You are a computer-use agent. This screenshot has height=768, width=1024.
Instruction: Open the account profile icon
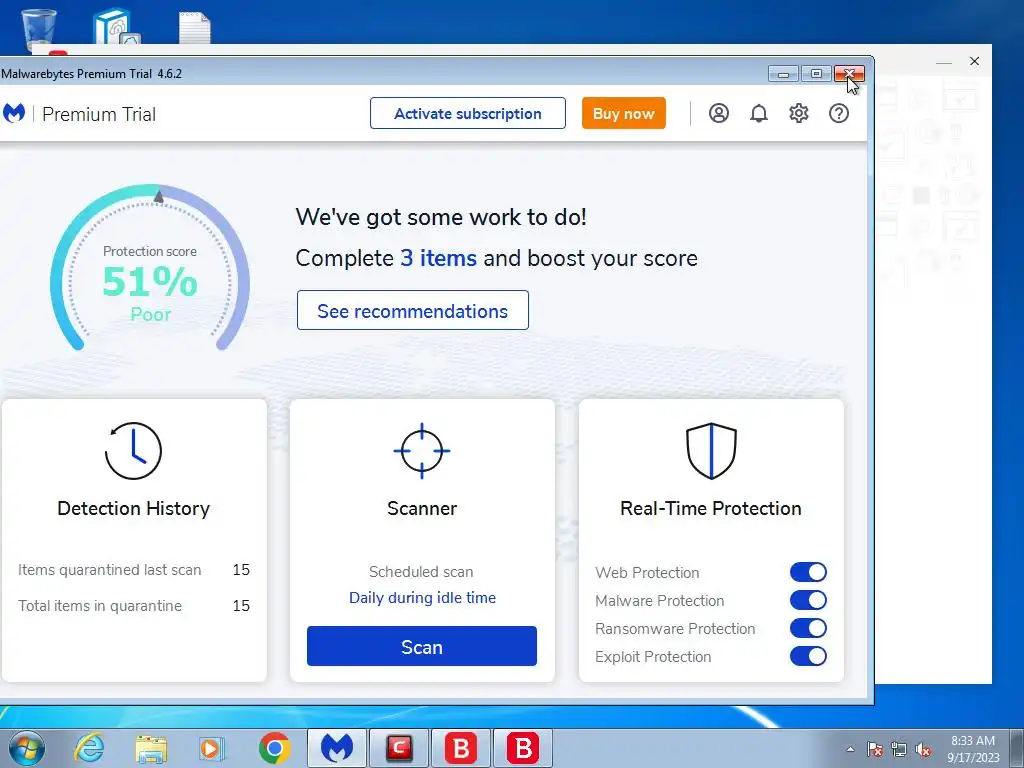(718, 114)
